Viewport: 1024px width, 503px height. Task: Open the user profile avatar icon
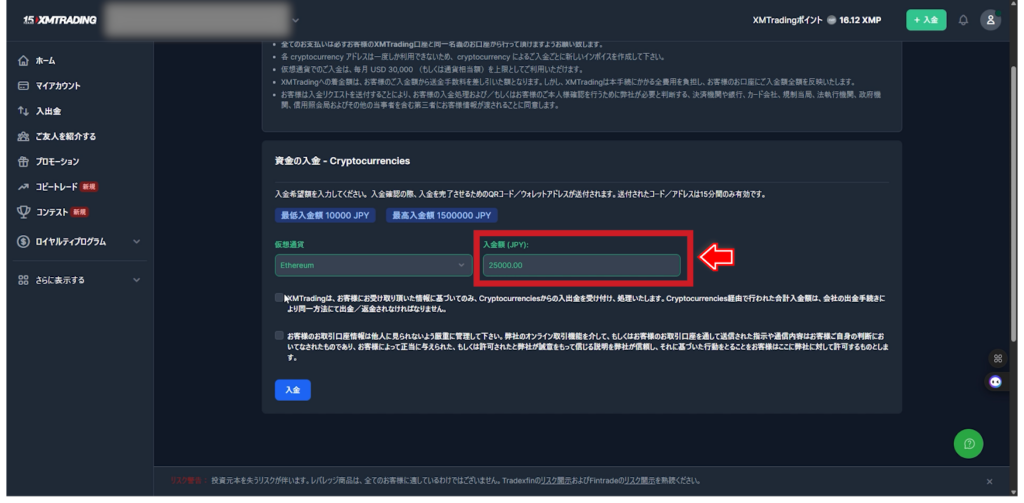click(x=990, y=20)
